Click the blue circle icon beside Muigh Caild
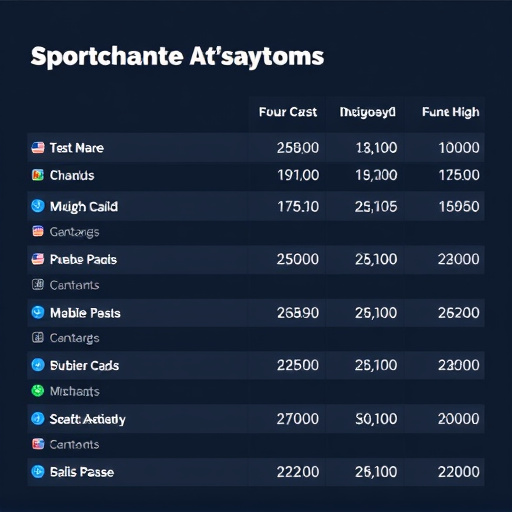Screen dimensions: 512x512 pos(38,206)
